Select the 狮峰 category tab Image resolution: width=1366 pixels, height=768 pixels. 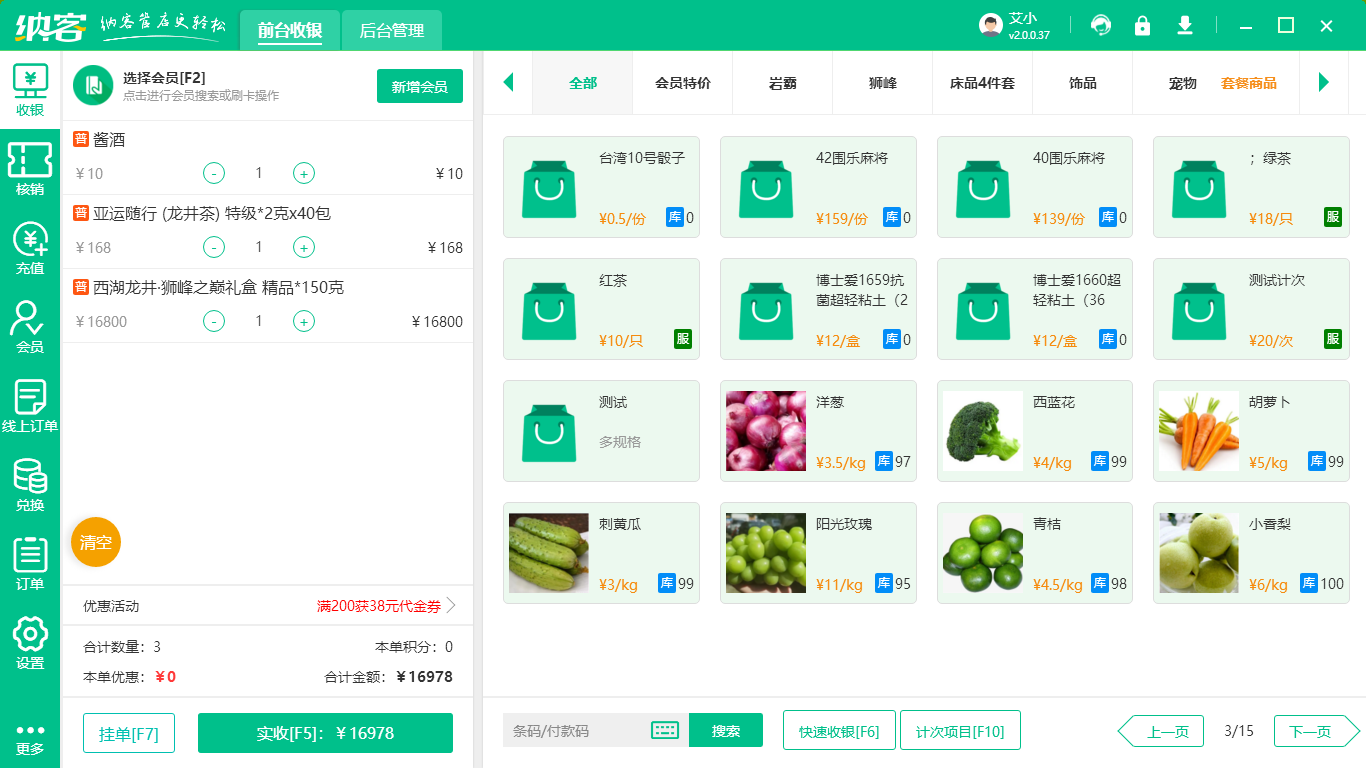pyautogui.click(x=883, y=83)
